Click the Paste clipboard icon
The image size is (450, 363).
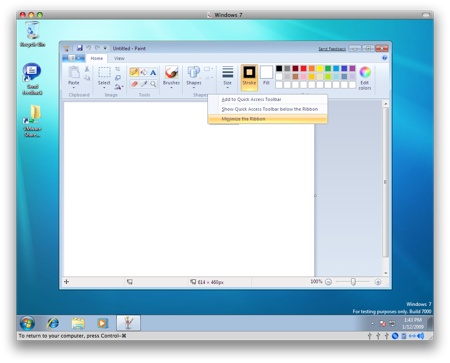pos(74,72)
